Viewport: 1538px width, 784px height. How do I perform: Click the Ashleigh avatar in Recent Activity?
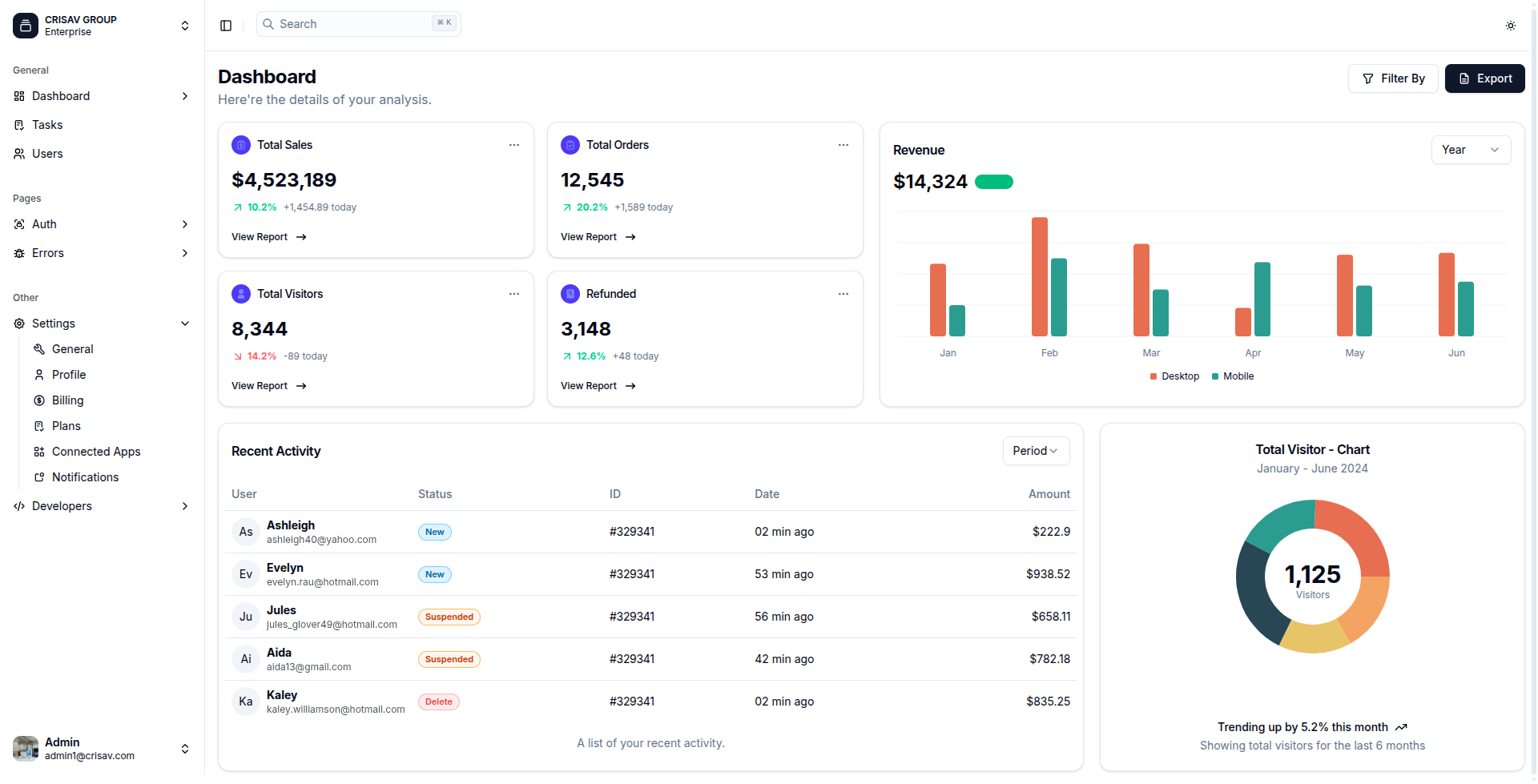click(246, 532)
